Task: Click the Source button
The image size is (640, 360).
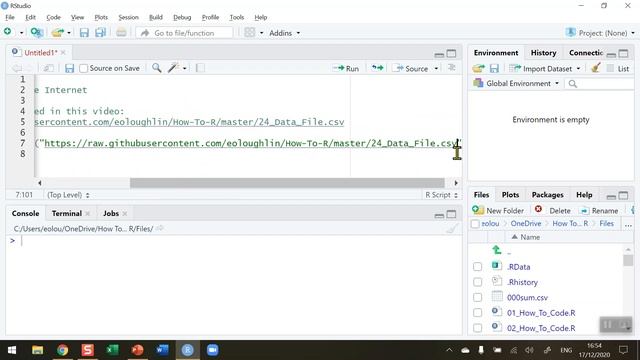Action: click(x=411, y=68)
